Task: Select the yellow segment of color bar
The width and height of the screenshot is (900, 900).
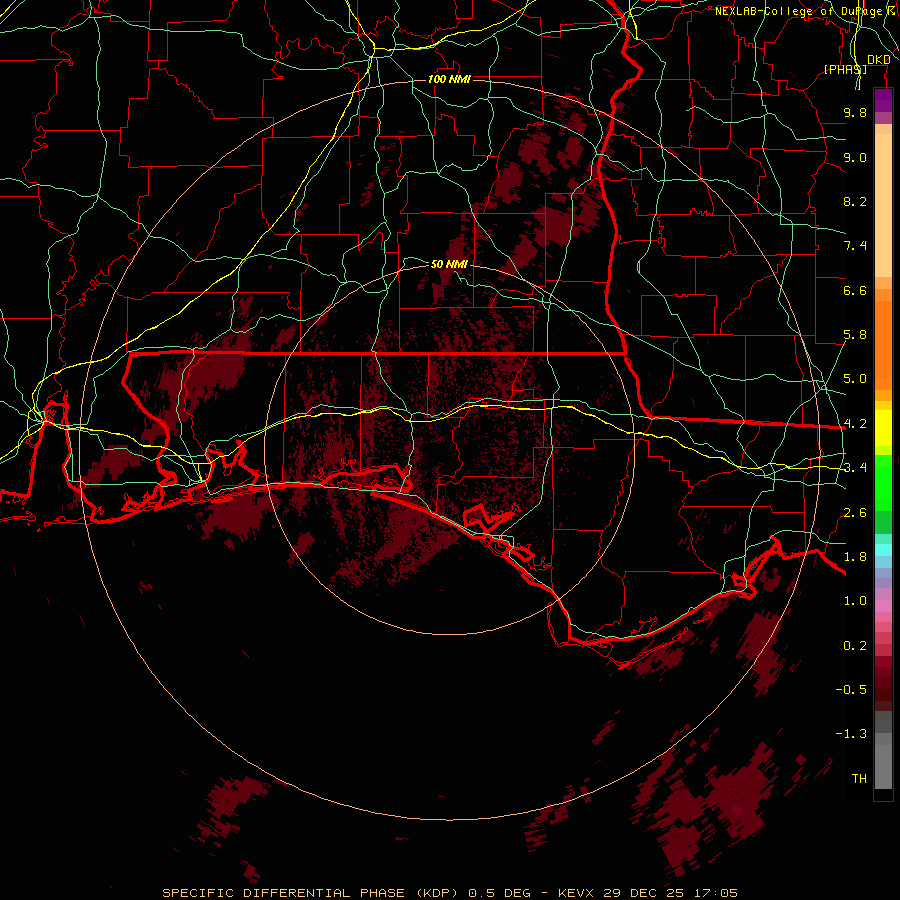Action: pyautogui.click(x=883, y=428)
